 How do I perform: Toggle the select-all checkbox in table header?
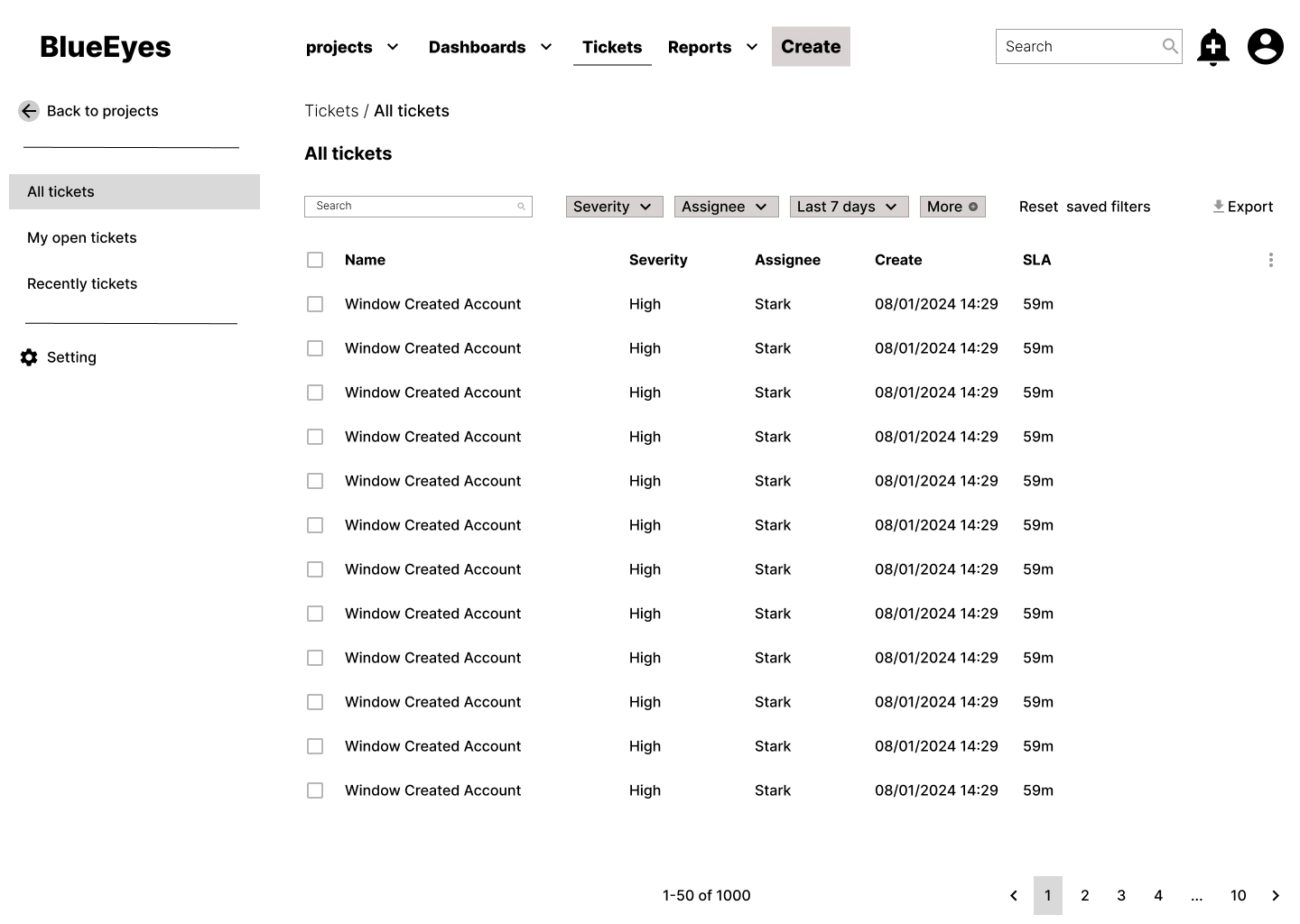click(315, 260)
